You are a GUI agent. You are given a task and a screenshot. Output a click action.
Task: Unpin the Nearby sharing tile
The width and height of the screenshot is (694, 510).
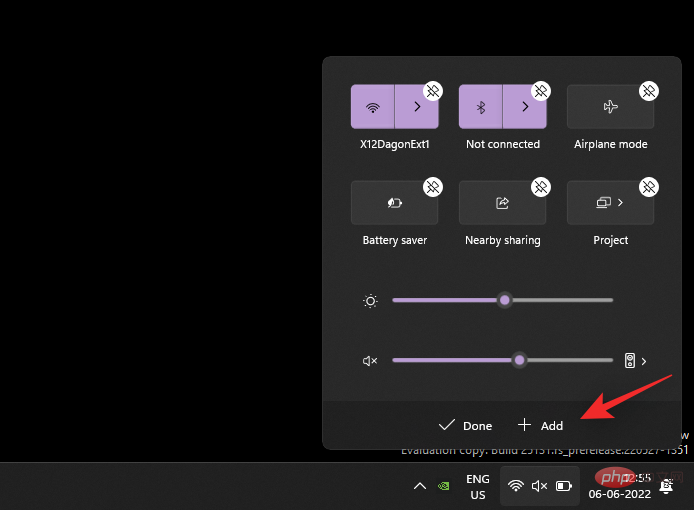click(x=541, y=187)
